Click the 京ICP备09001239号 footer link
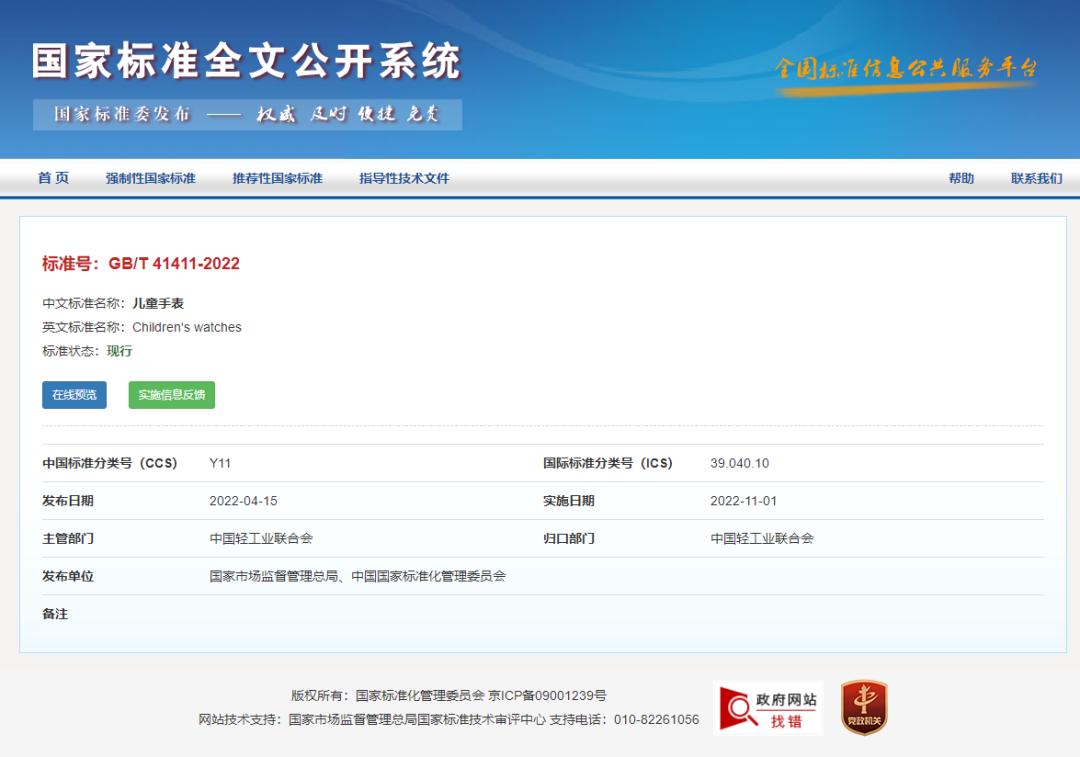 (547, 696)
